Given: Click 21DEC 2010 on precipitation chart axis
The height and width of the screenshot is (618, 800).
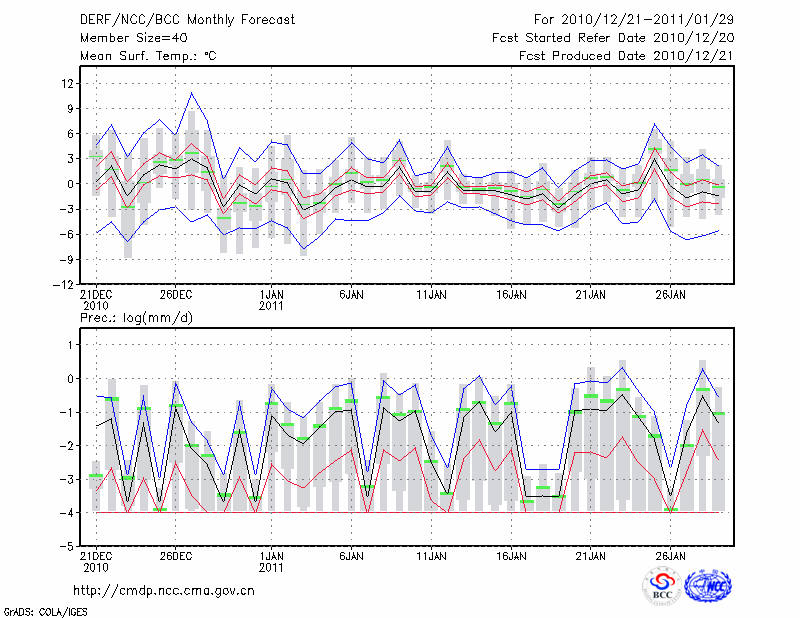Looking at the screenshot, I should [95, 561].
